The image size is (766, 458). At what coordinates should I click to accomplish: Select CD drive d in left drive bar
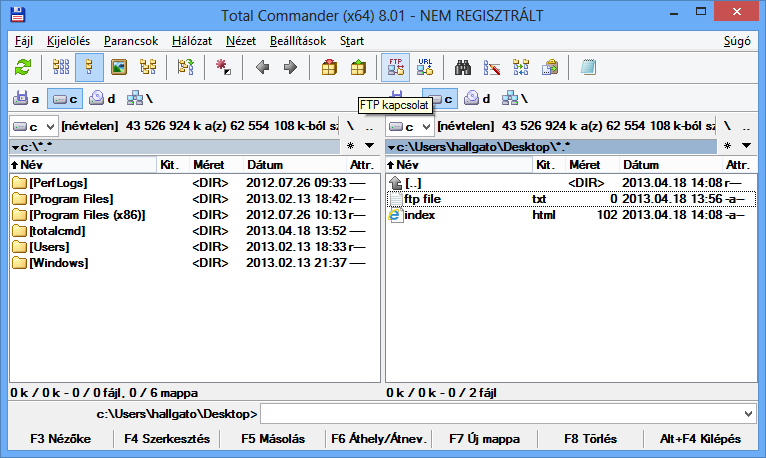[x=102, y=99]
